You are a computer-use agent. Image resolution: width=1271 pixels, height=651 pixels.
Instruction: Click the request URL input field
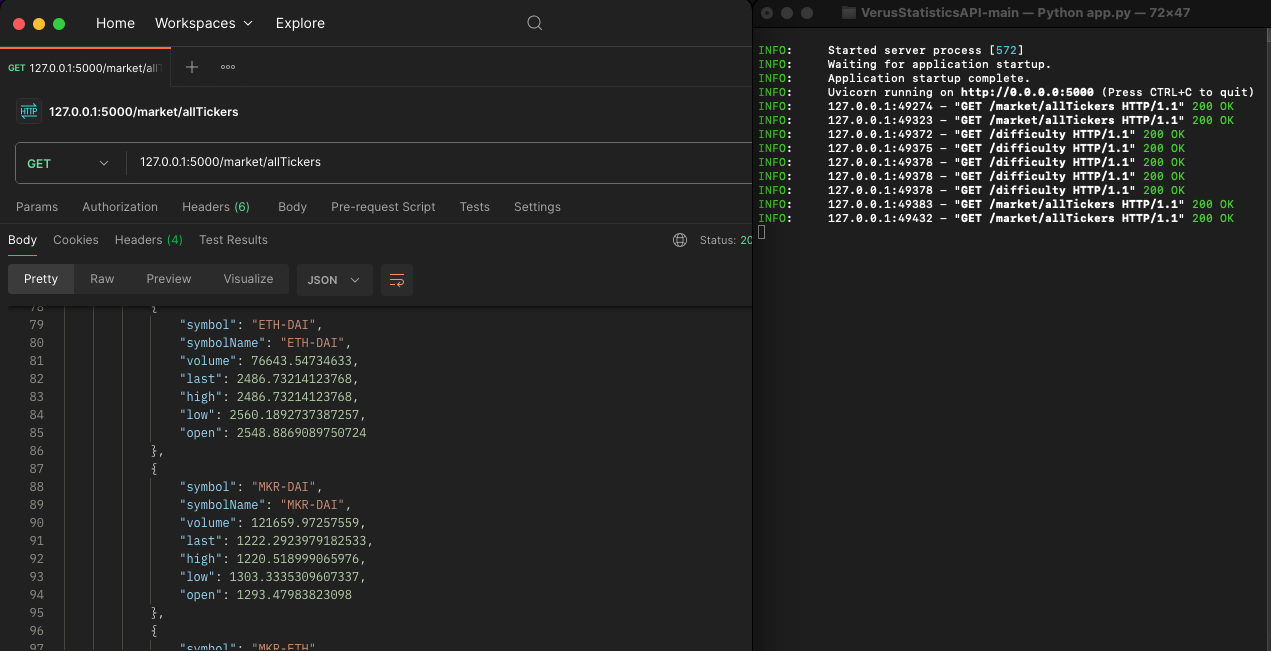click(x=440, y=162)
